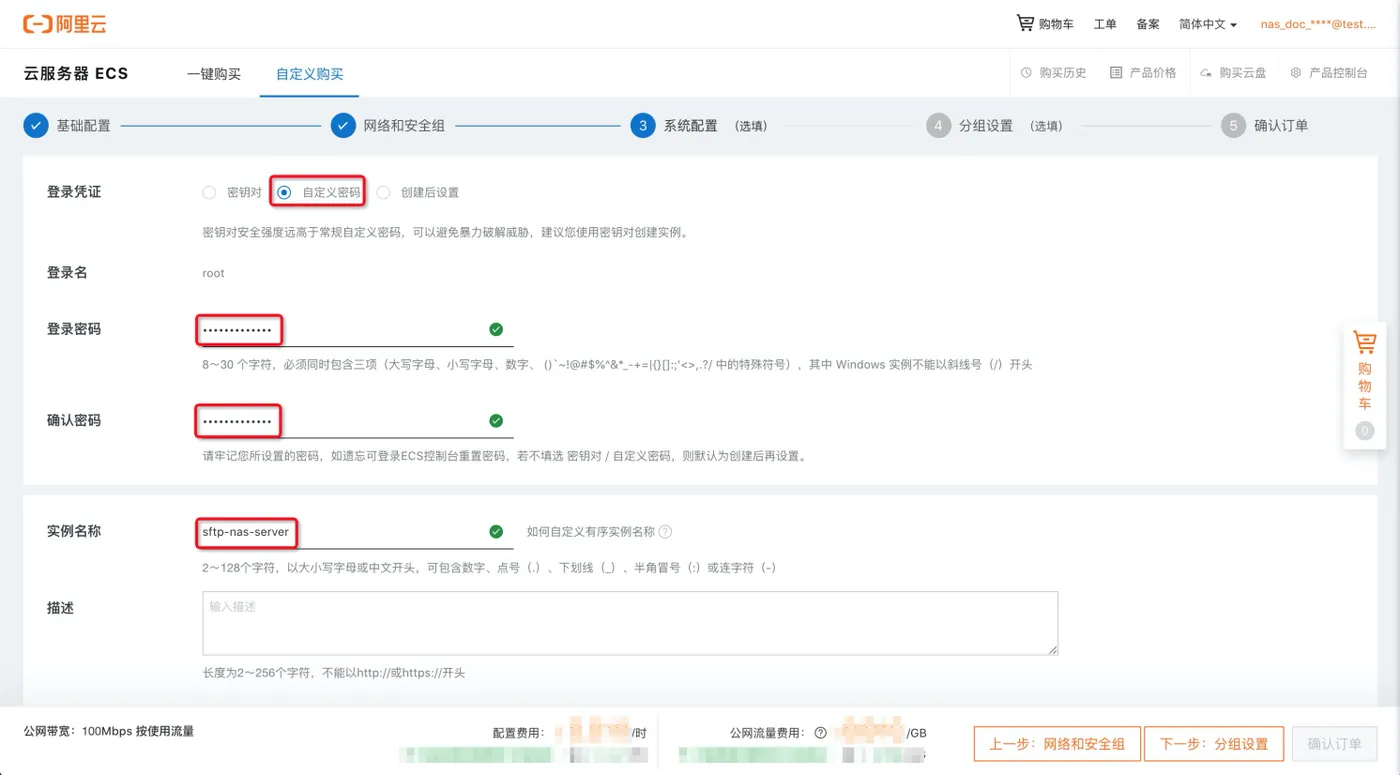Click the network and security group checkmark
Image resolution: width=1400 pixels, height=775 pixels.
click(x=343, y=125)
